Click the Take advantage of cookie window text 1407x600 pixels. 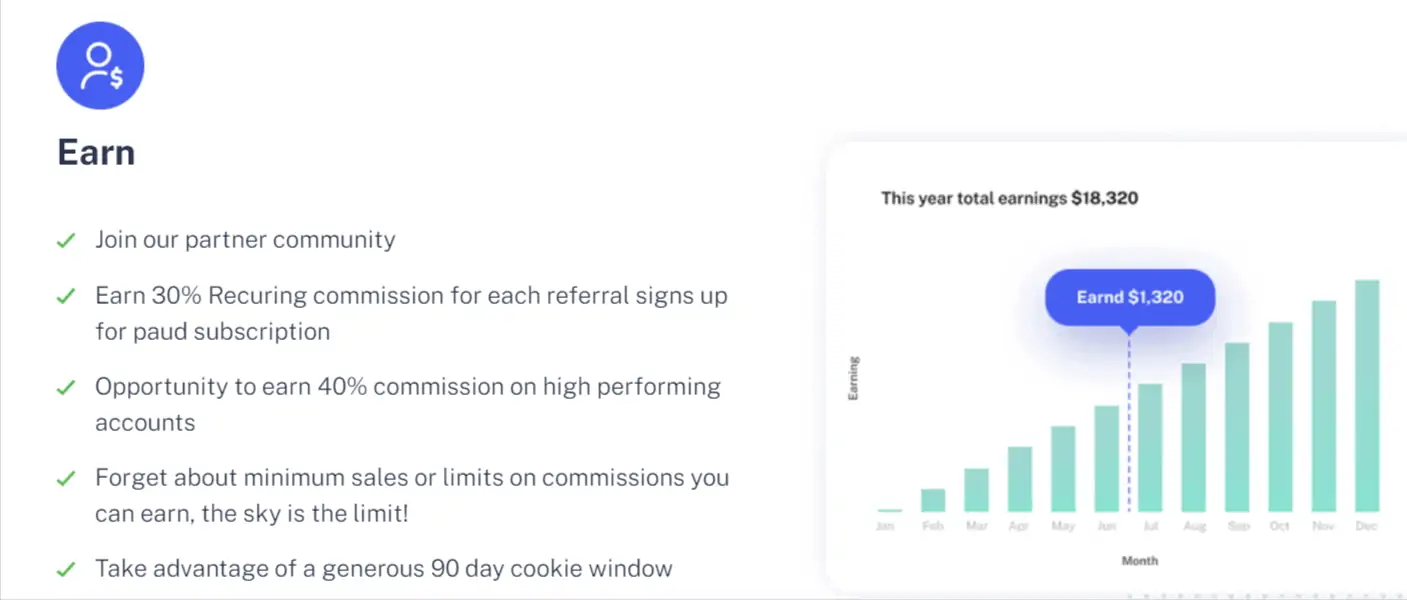(384, 569)
